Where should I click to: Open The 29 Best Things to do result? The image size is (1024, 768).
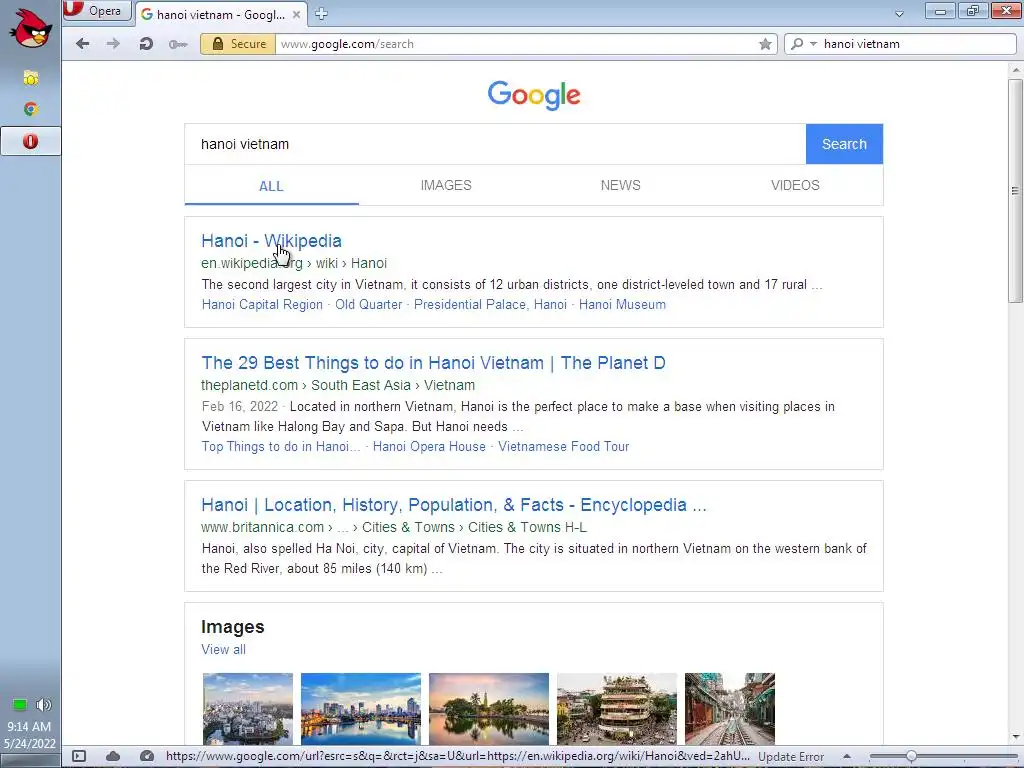(433, 363)
